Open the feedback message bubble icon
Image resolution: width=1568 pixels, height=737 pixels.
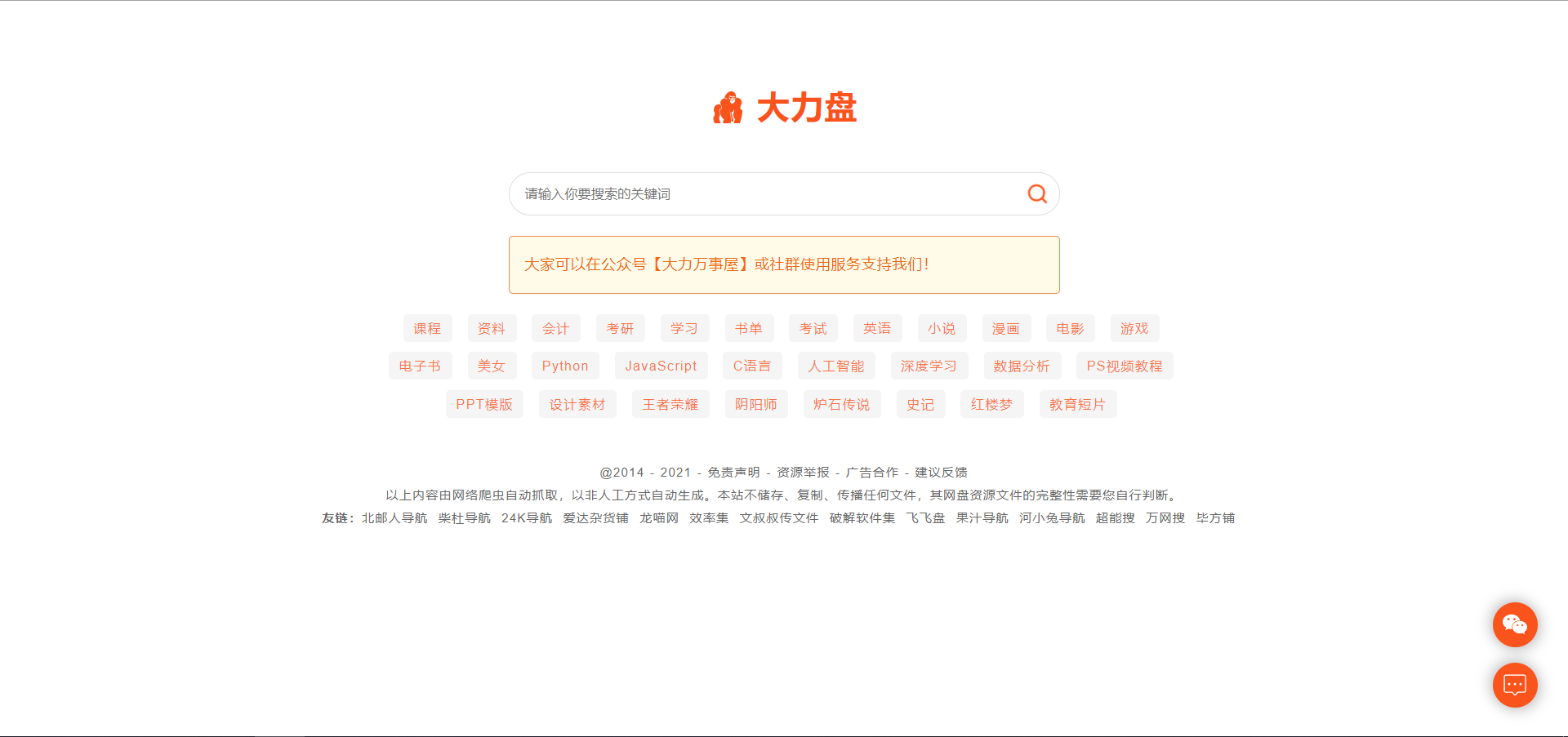pyautogui.click(x=1515, y=686)
